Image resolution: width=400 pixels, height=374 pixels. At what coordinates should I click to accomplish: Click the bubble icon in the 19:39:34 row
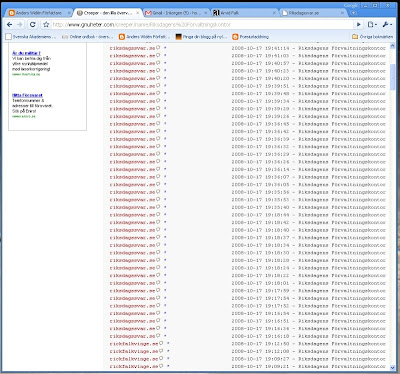click(158, 101)
